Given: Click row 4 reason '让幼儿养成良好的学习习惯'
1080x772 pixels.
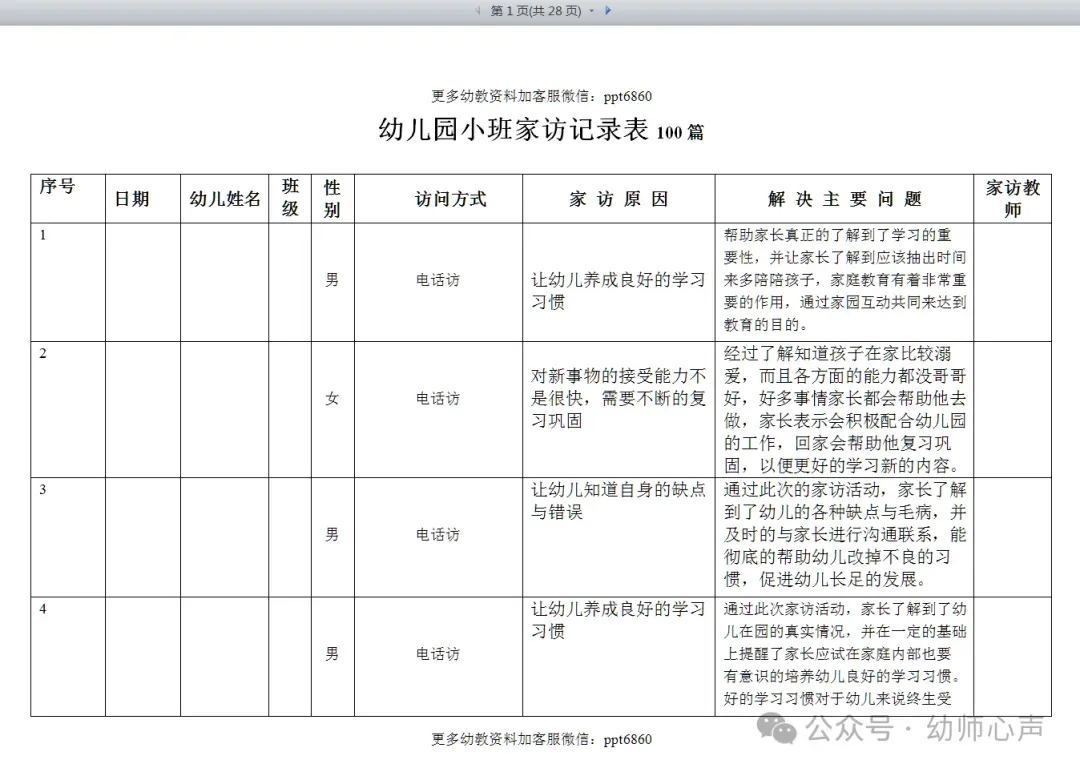Looking at the screenshot, I should pyautogui.click(x=618, y=620).
